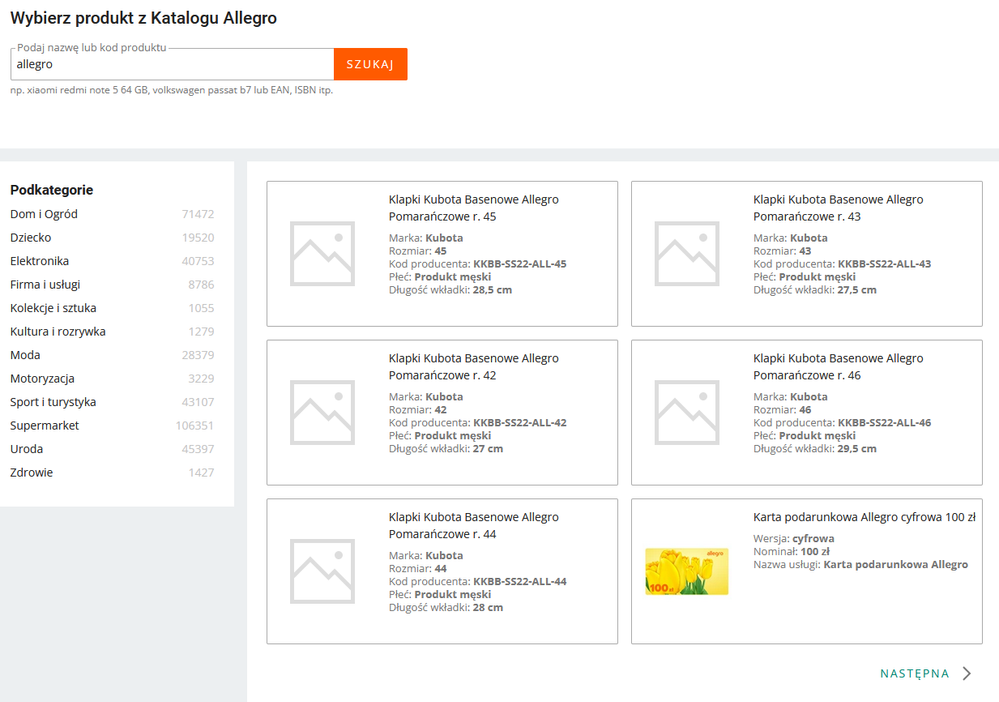Filter by the Supermarket subcategory
The image size is (999, 702).
pyautogui.click(x=45, y=426)
